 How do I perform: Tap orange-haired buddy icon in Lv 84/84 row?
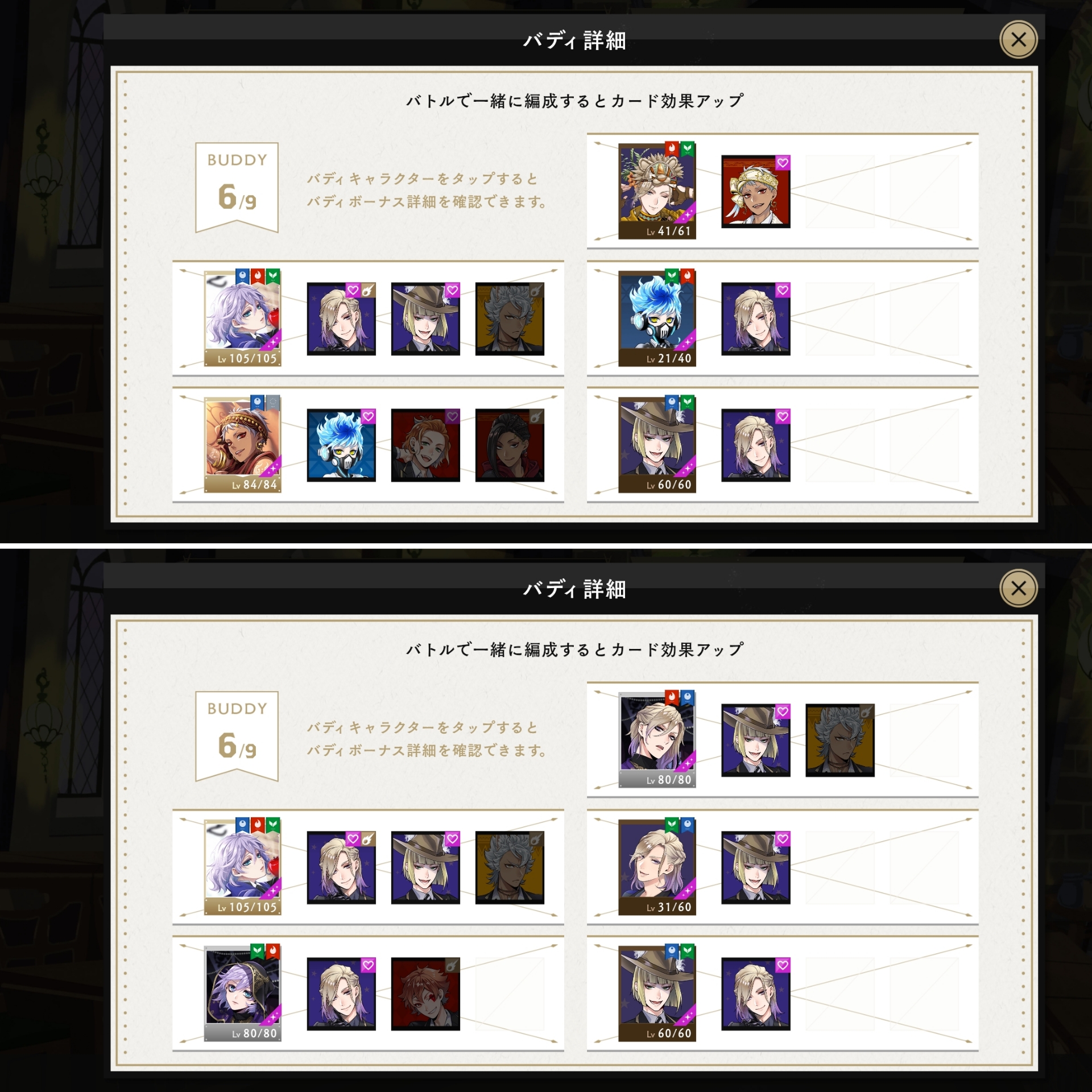[x=425, y=445]
